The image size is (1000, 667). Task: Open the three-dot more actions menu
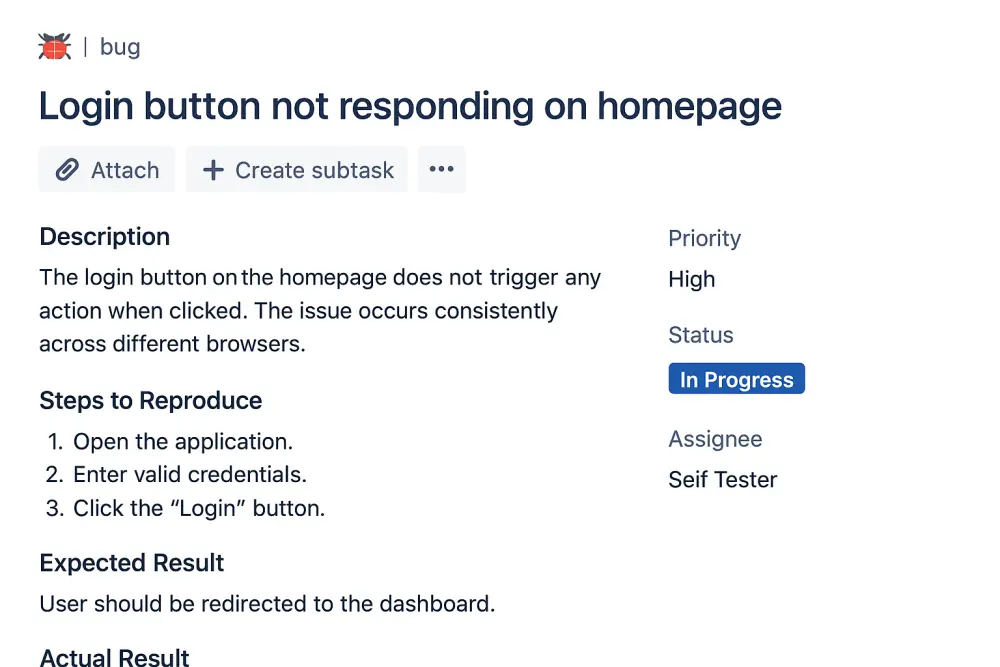441,170
